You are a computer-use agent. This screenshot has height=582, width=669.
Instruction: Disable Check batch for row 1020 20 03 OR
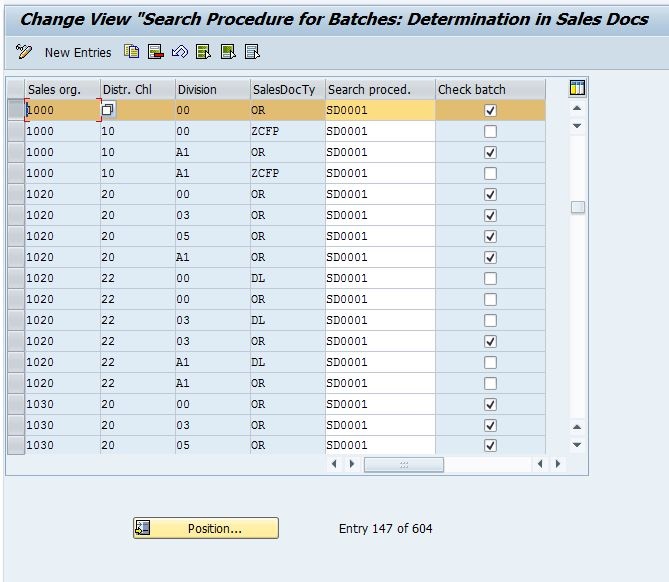pos(490,215)
